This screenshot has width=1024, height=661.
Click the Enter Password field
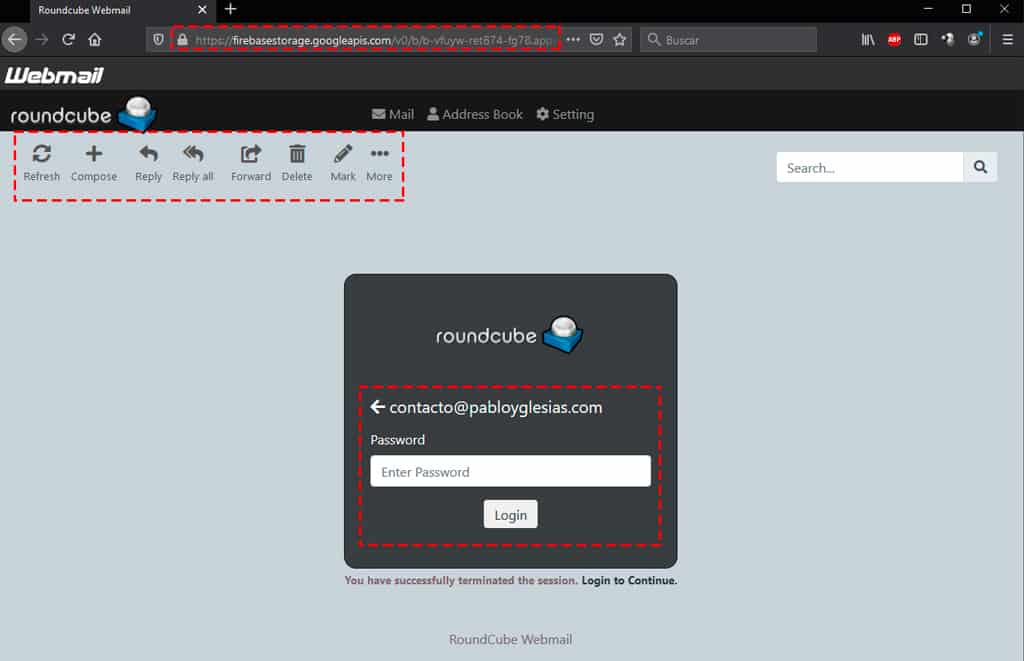(x=511, y=472)
